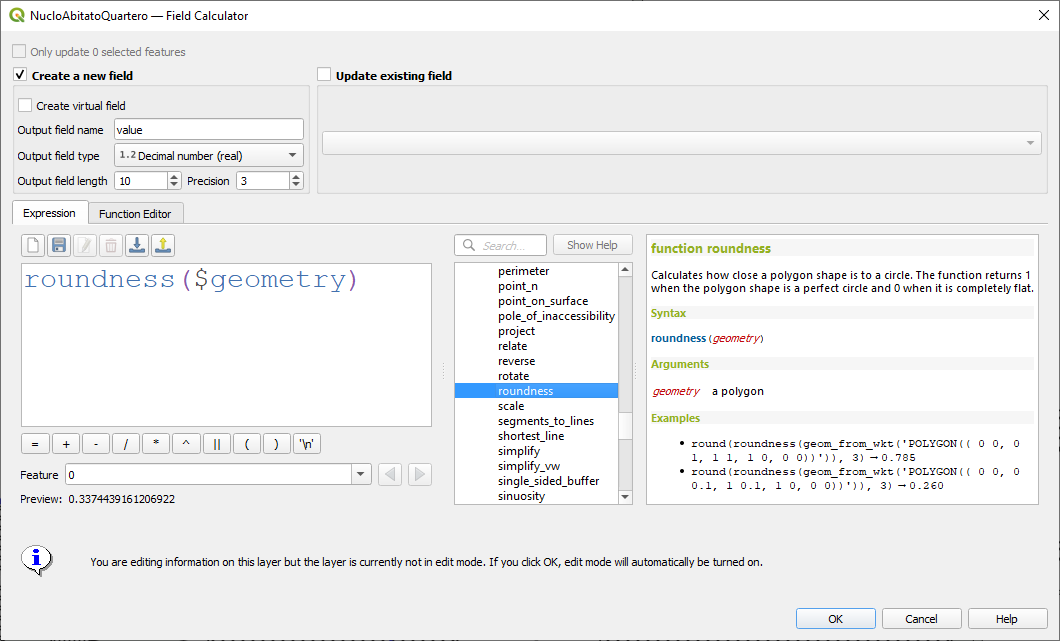Expand the Feature selection combo box
The width and height of the screenshot is (1060, 641).
pos(361,474)
